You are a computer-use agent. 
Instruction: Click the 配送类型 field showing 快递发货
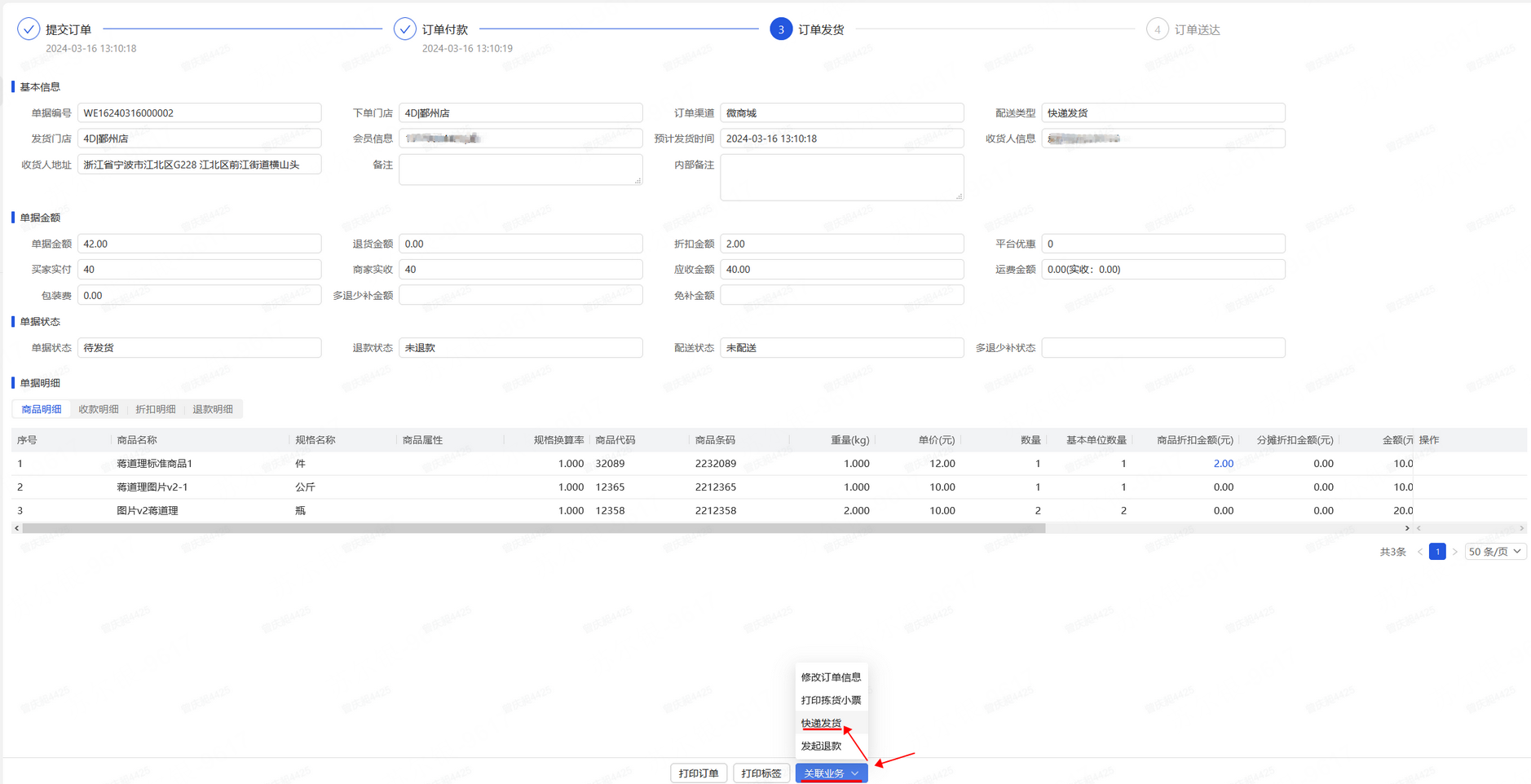pos(1163,112)
